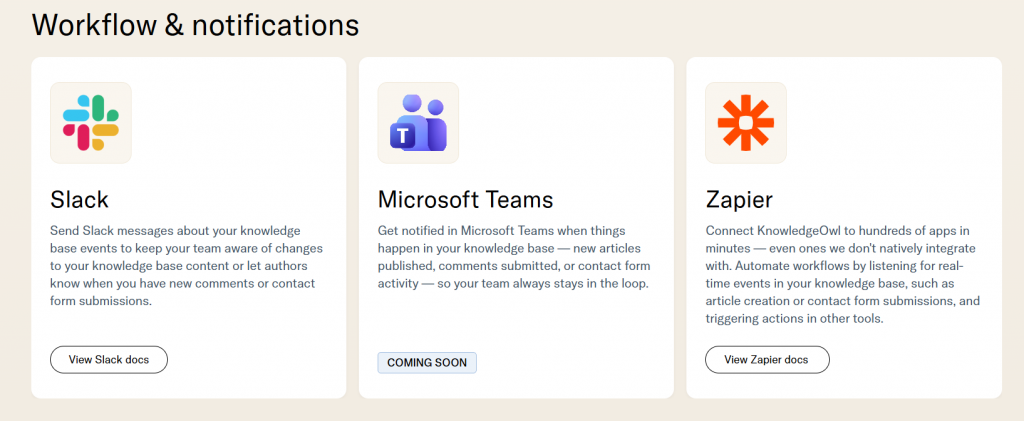
Task: Open the View Zapier docs button
Action: coord(767,360)
